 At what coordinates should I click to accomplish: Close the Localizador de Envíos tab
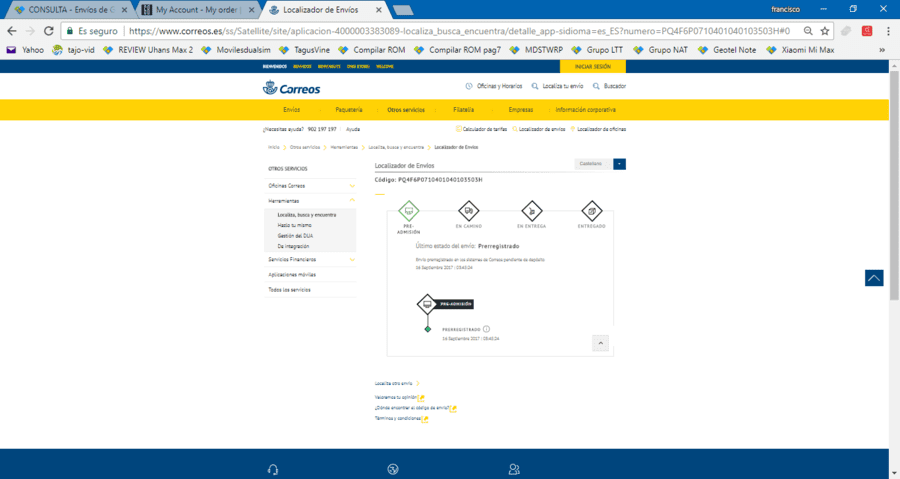click(379, 10)
